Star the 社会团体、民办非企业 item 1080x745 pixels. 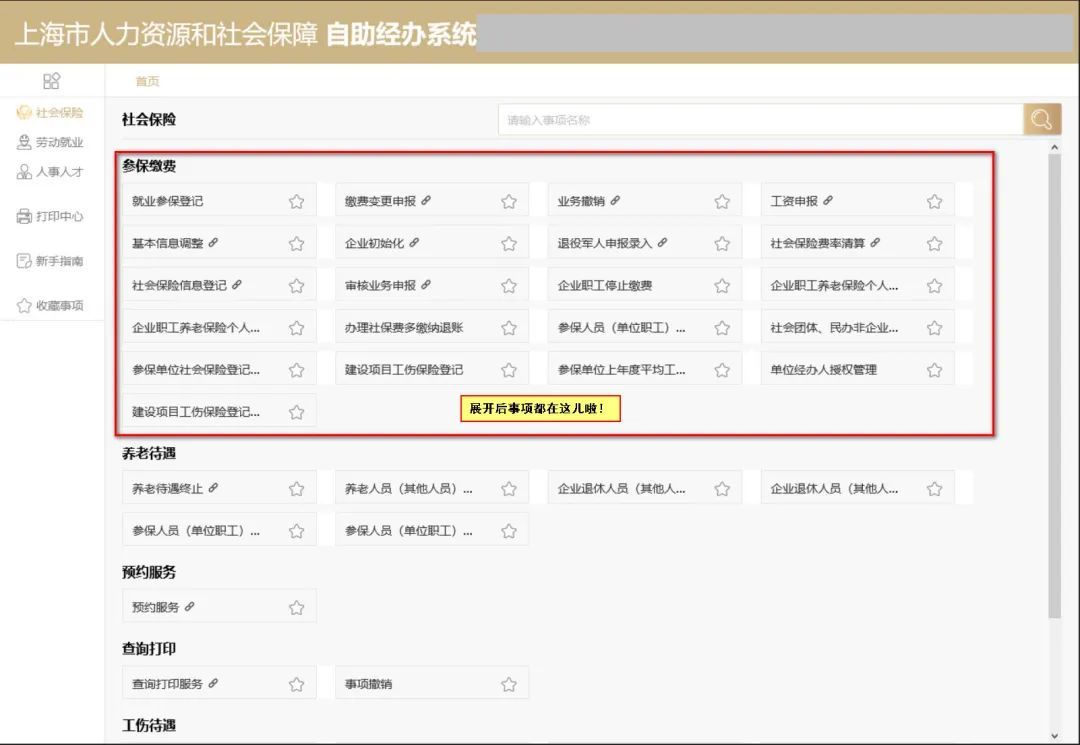click(935, 328)
